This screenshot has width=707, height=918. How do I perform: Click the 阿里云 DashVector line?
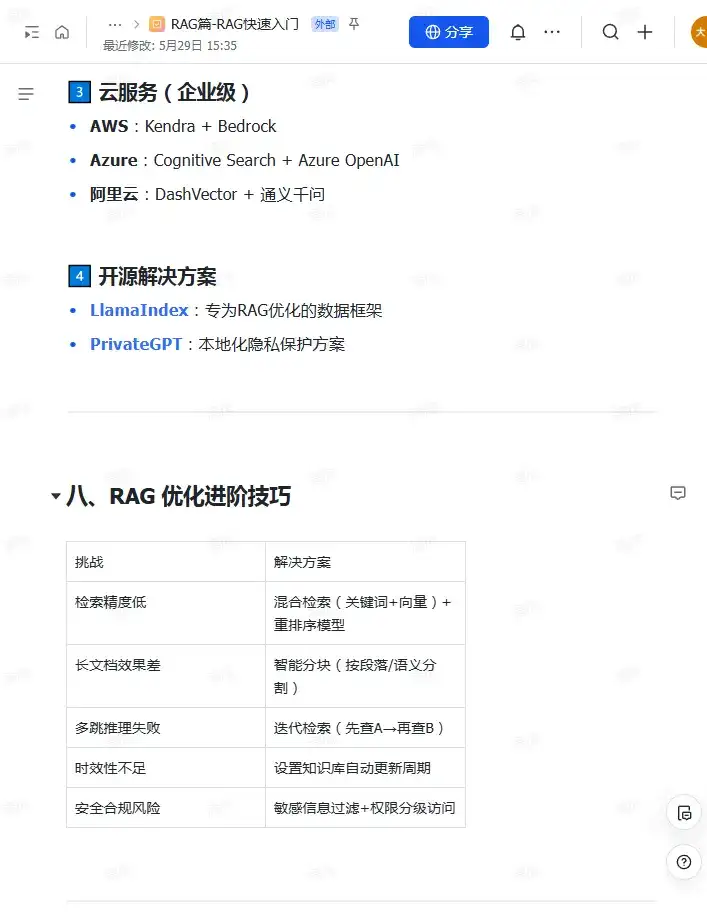pyautogui.click(x=207, y=194)
